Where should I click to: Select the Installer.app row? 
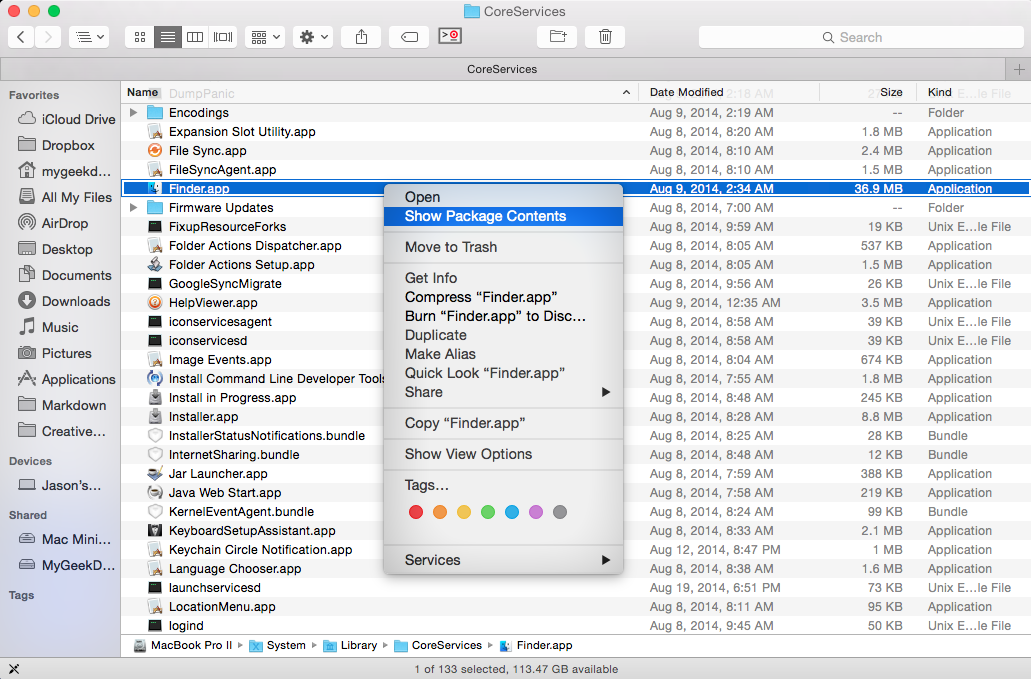coord(575,416)
